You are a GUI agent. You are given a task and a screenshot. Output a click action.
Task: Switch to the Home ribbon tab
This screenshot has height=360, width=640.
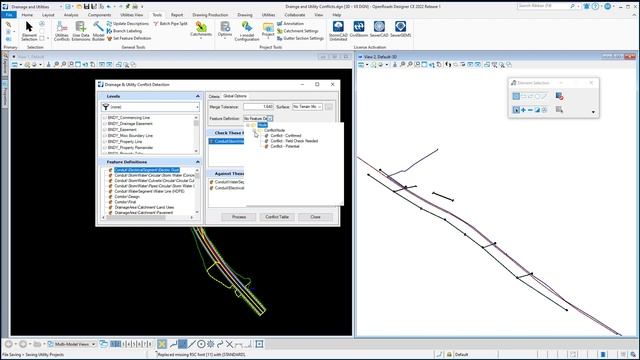click(27, 15)
